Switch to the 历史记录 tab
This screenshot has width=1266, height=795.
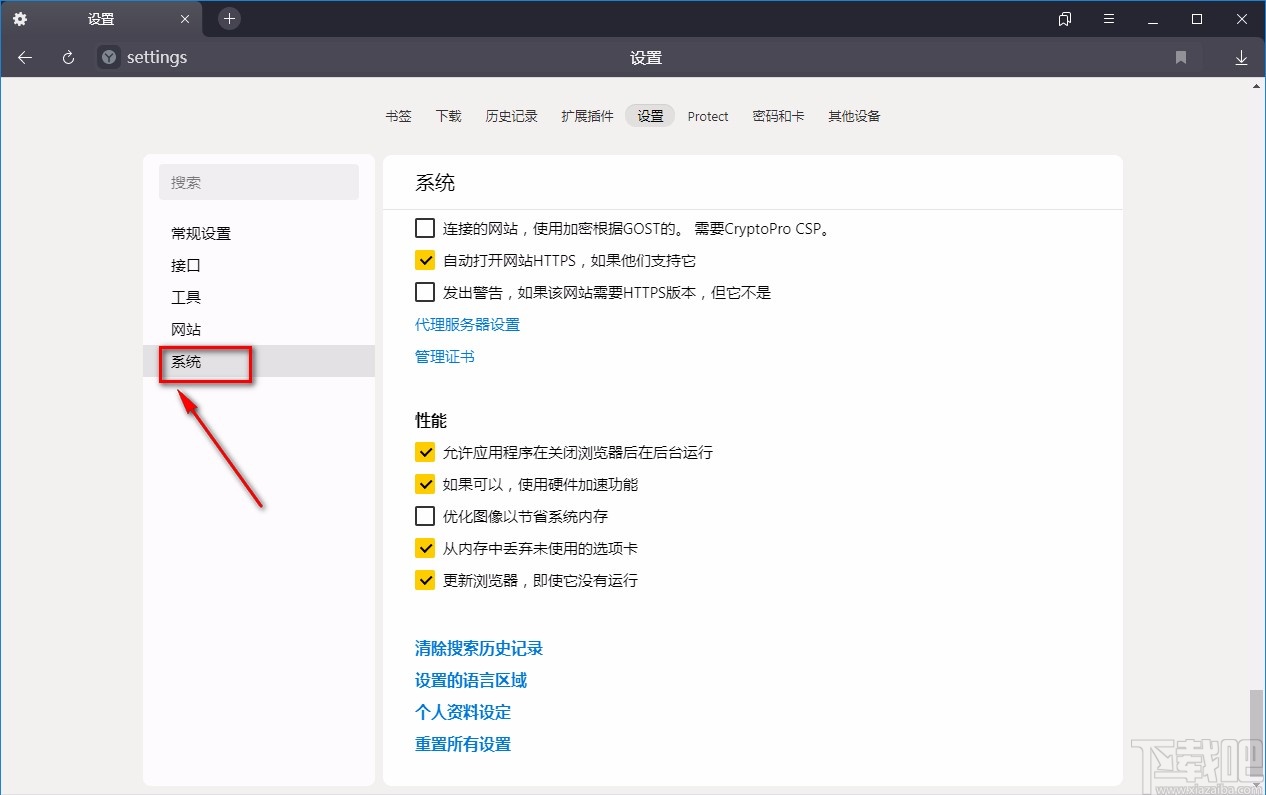point(511,116)
